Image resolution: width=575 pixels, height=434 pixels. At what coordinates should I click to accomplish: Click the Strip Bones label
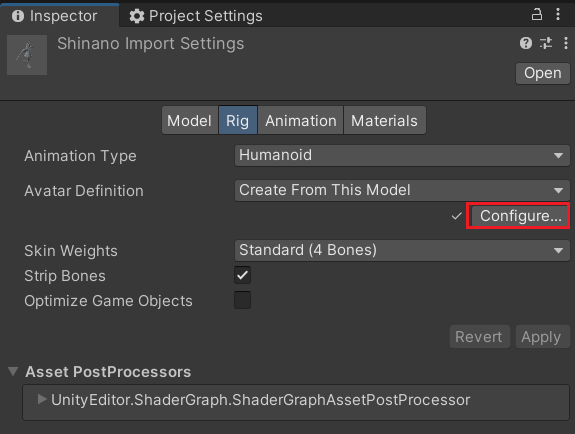65,276
